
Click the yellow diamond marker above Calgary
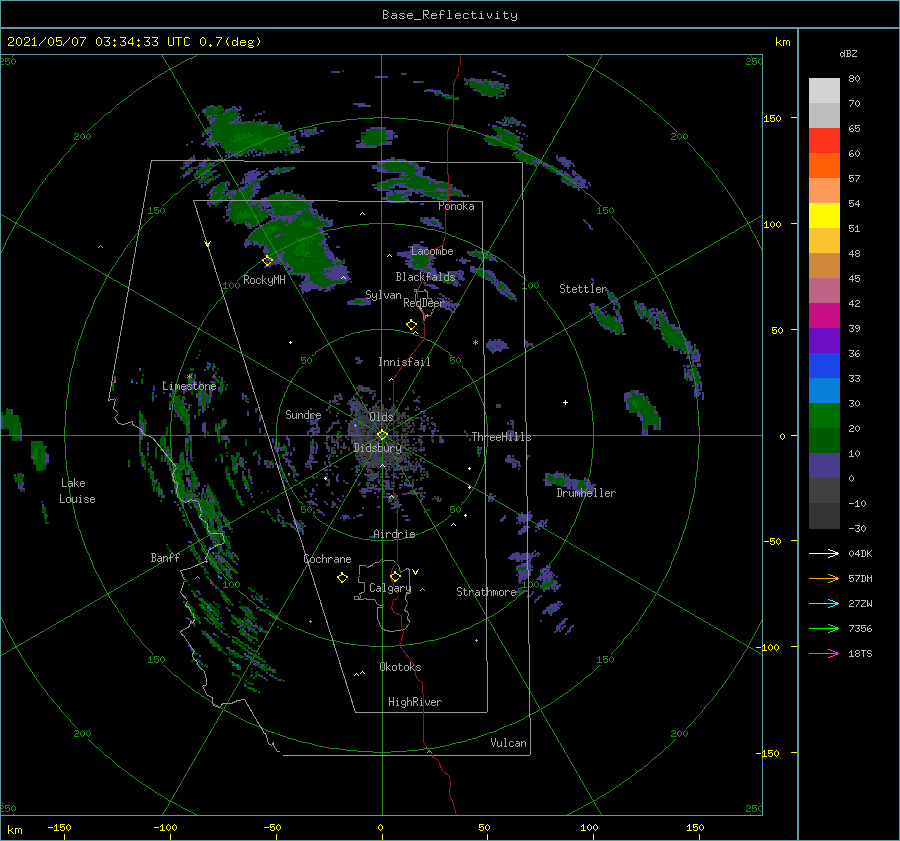point(395,576)
